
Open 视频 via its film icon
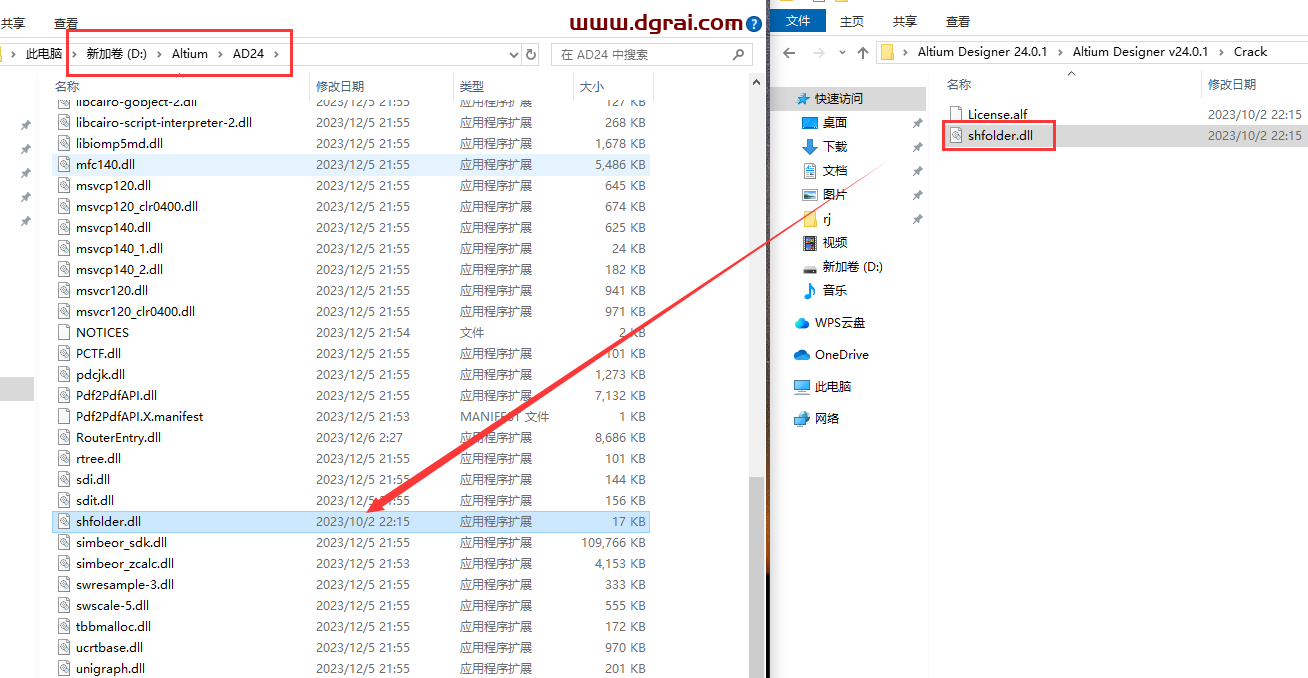pyautogui.click(x=810, y=242)
